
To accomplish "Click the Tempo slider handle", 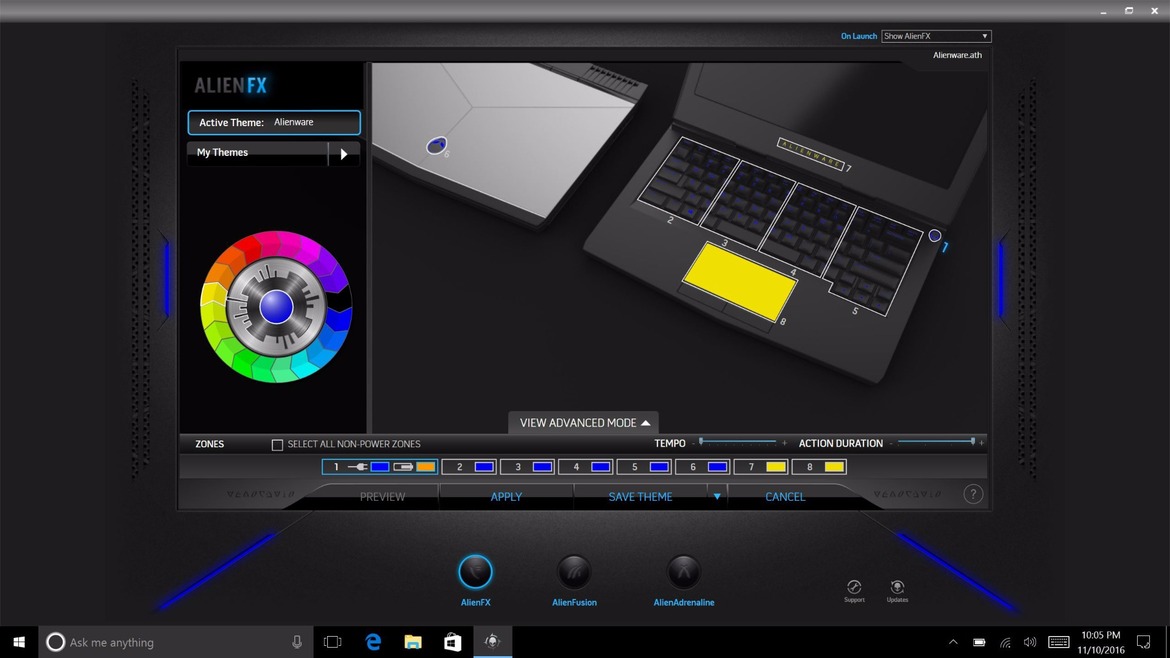I will coord(701,442).
